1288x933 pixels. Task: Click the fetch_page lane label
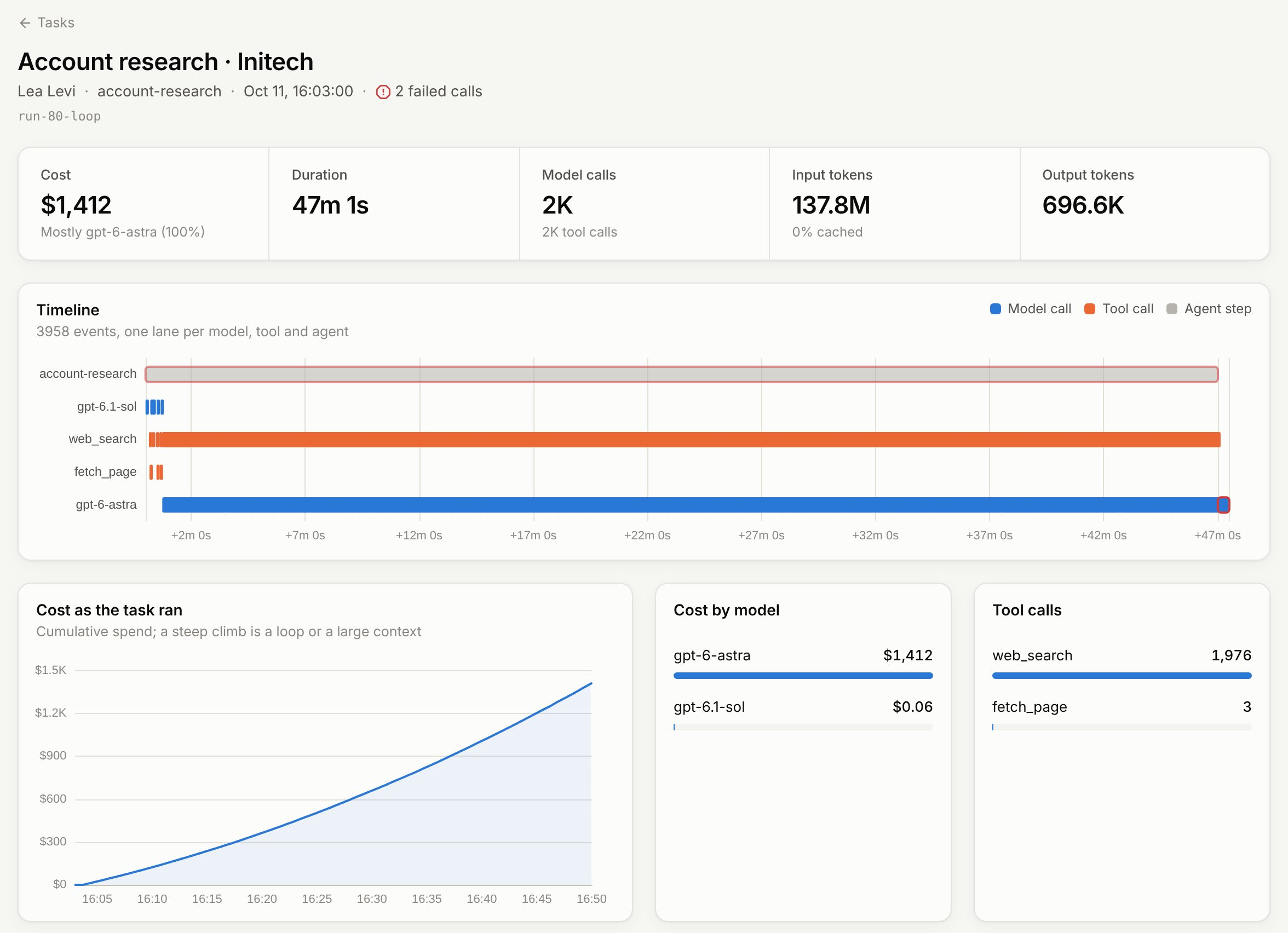(106, 472)
